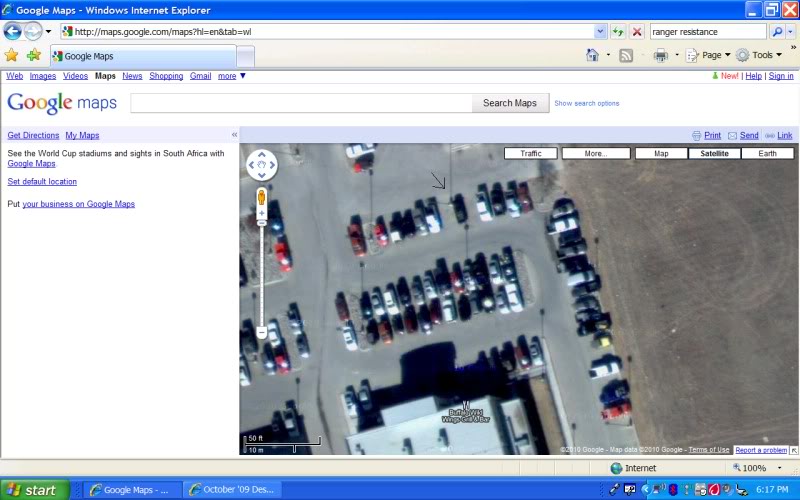Switch to Earth view
Image resolution: width=800 pixels, height=500 pixels.
(767, 153)
